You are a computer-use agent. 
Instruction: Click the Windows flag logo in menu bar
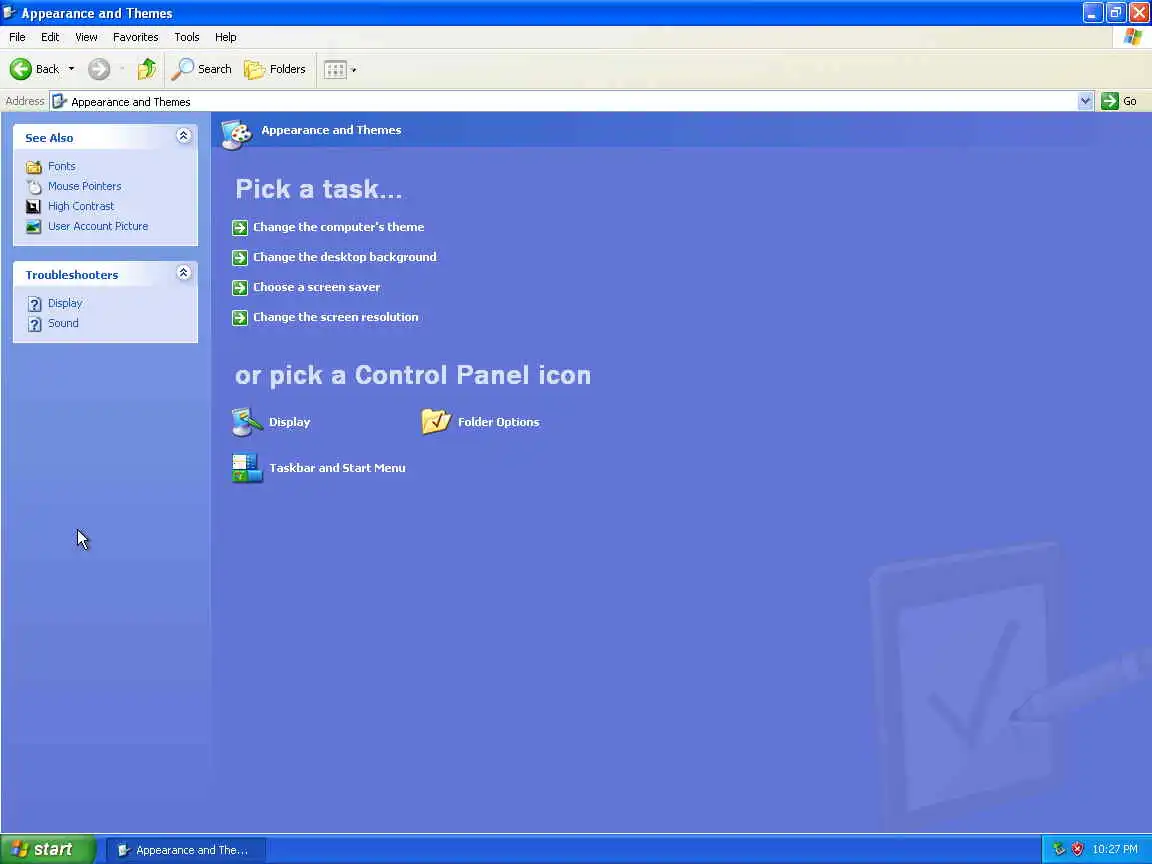click(1132, 37)
